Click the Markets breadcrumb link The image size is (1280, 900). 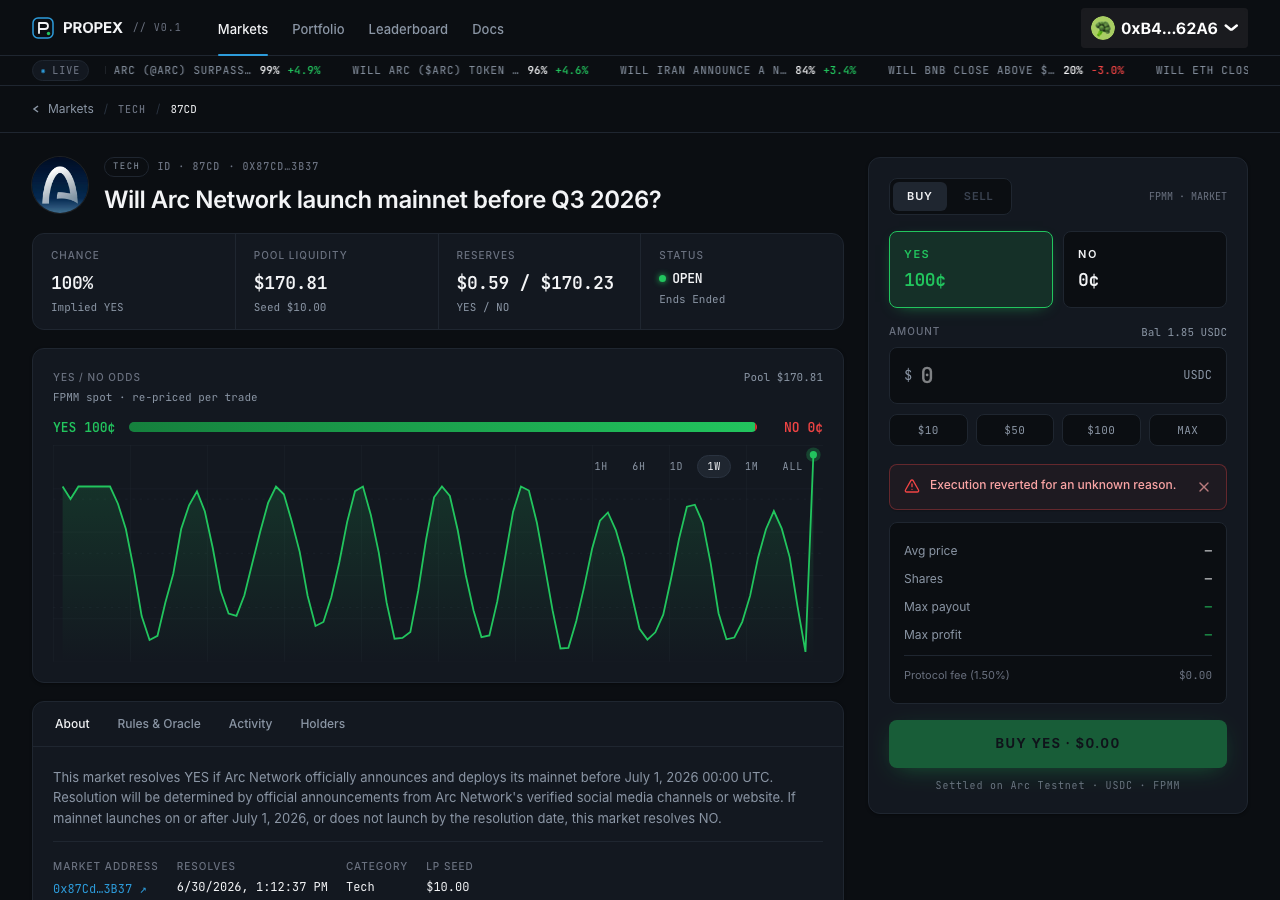click(x=71, y=109)
